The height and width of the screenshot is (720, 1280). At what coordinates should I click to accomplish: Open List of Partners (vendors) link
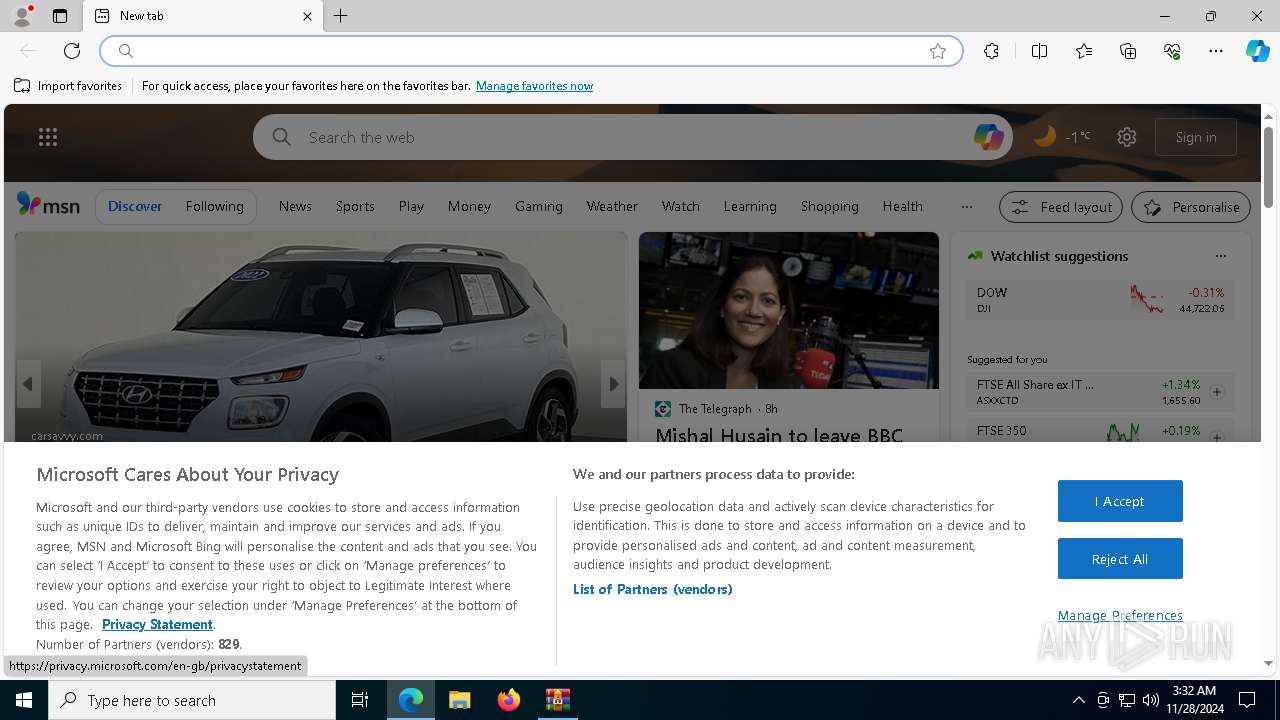[653, 589]
